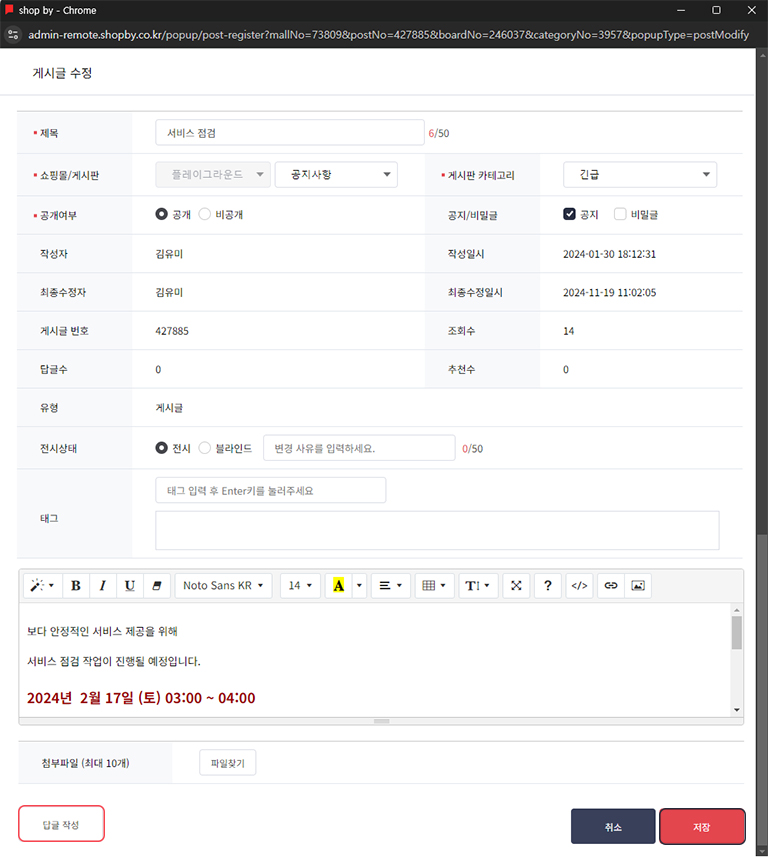Click editor line 서비스 점검 작업이 진행될 예정입니다
768x857 pixels.
tap(114, 661)
